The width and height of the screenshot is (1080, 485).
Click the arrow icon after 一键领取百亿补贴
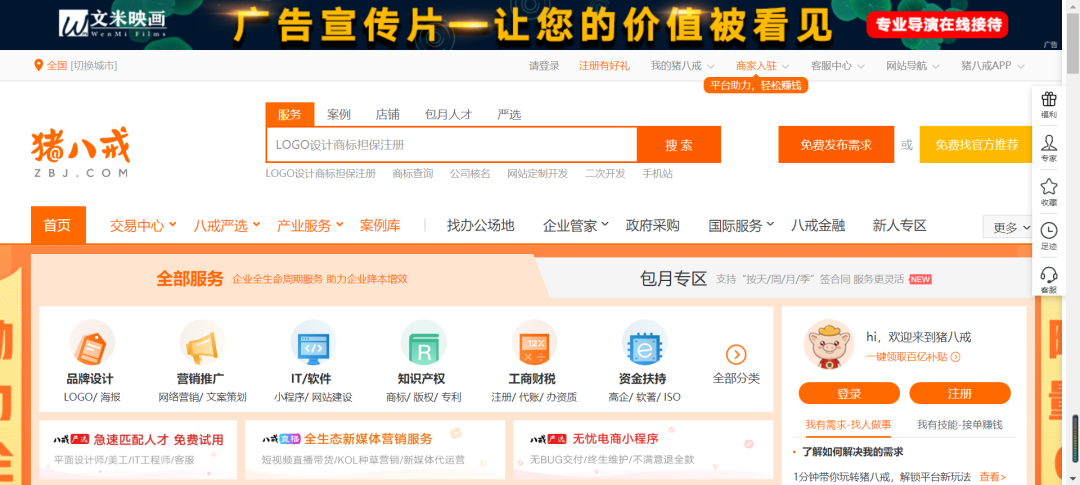click(955, 357)
